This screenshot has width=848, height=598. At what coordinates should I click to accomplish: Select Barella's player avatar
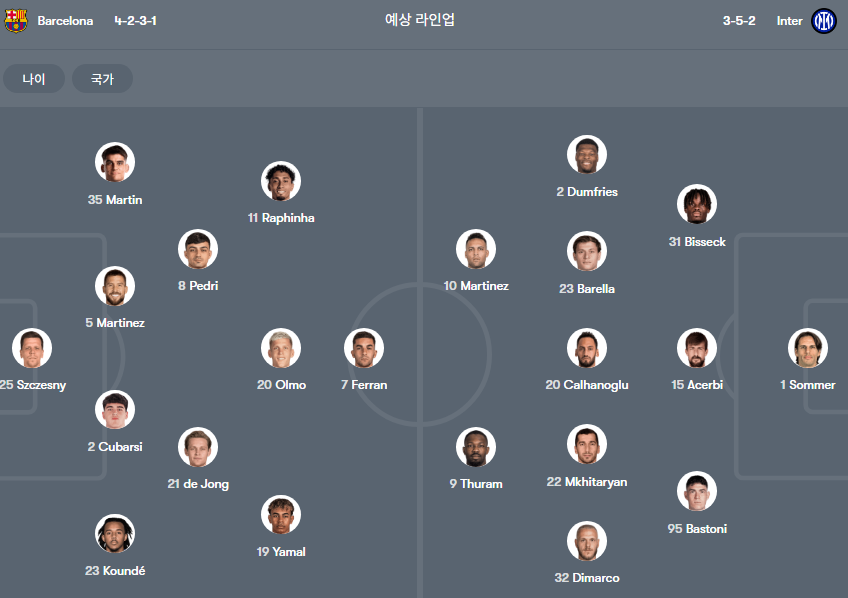[587, 251]
